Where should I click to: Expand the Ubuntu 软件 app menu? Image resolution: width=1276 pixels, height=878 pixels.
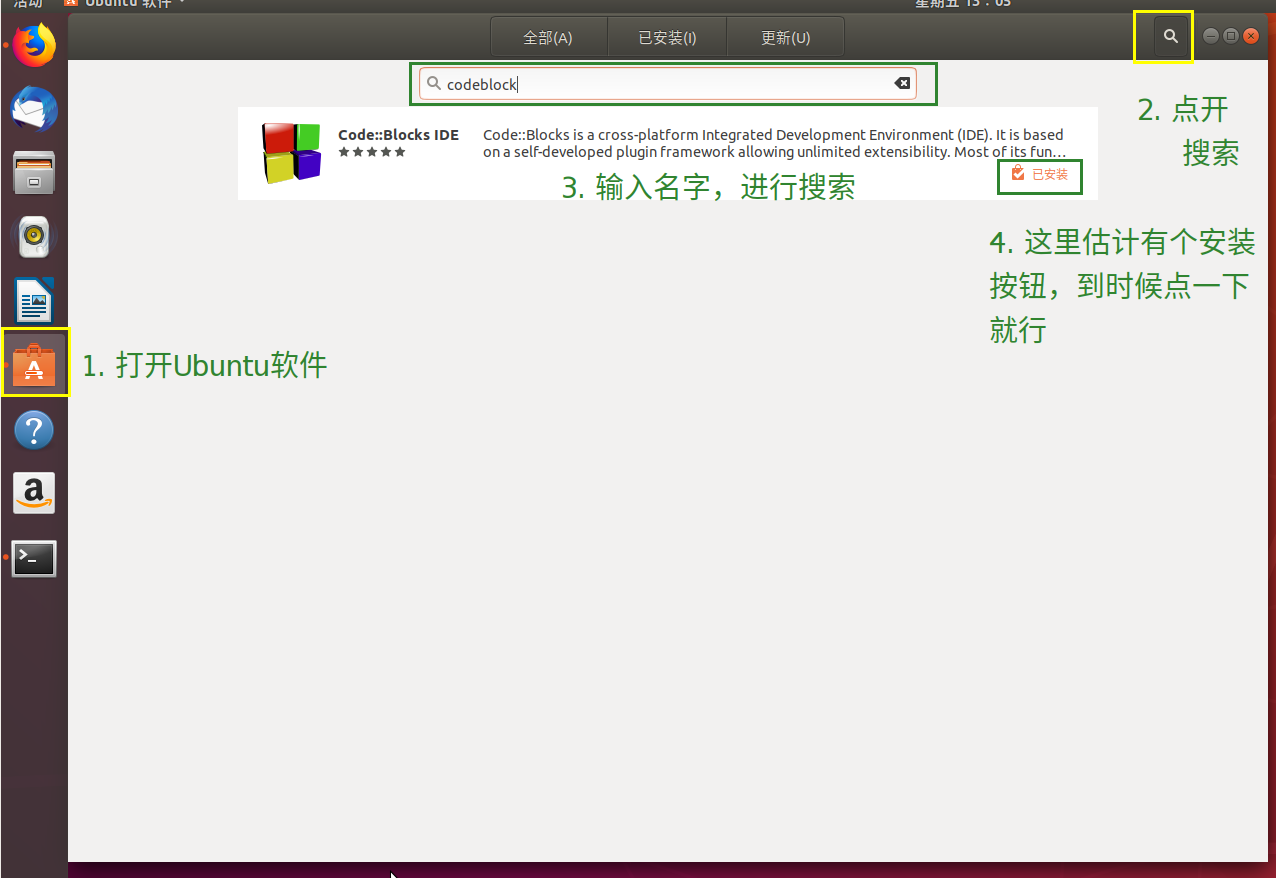[125, 4]
